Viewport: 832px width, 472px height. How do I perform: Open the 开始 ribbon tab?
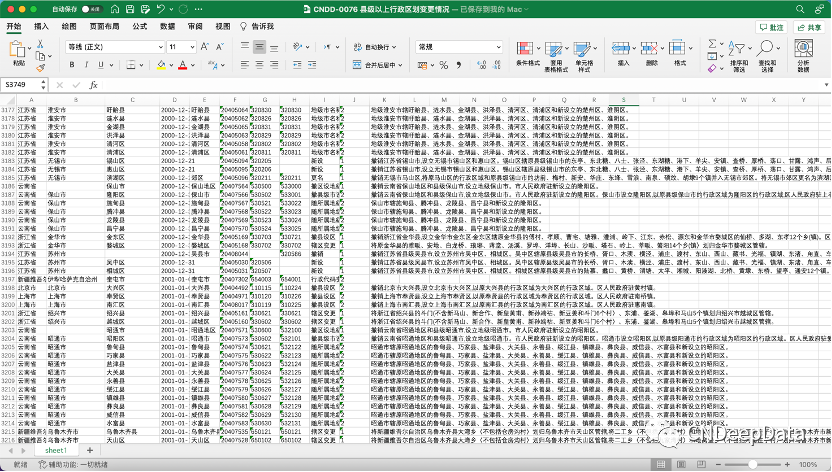14,27
